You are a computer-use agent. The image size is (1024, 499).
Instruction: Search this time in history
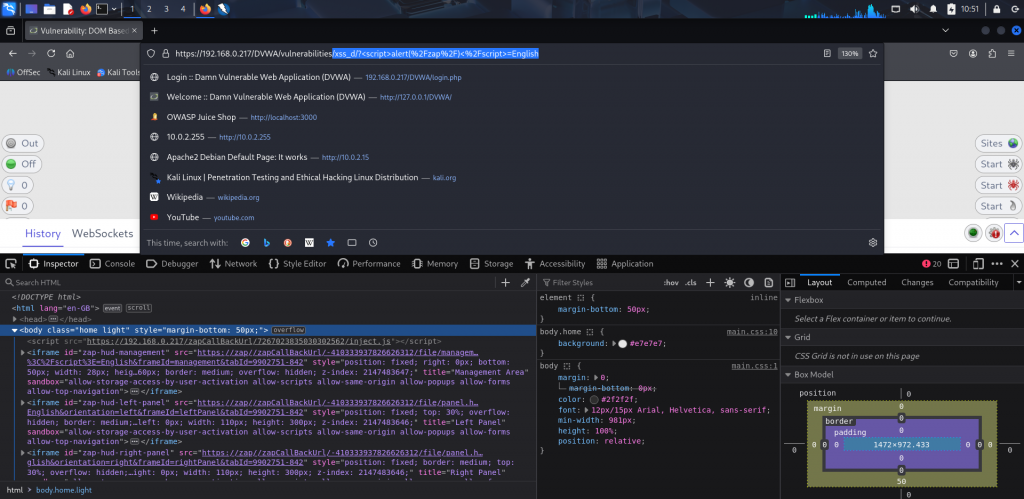[x=373, y=242]
